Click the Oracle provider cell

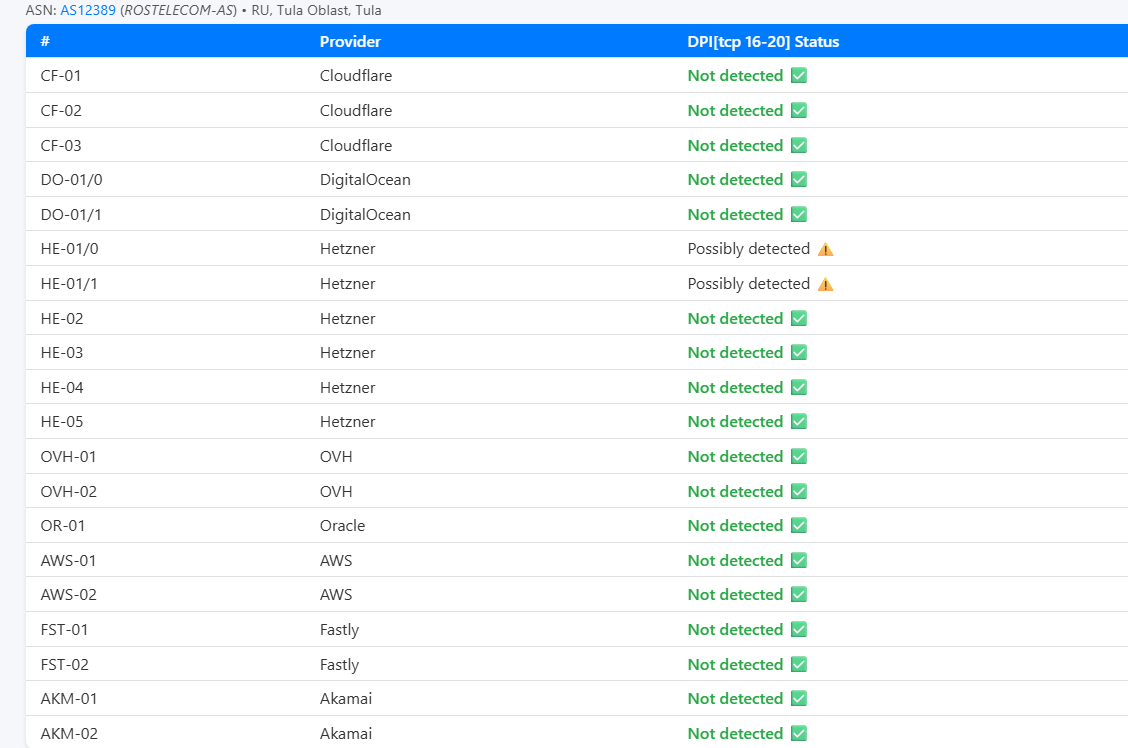342,526
